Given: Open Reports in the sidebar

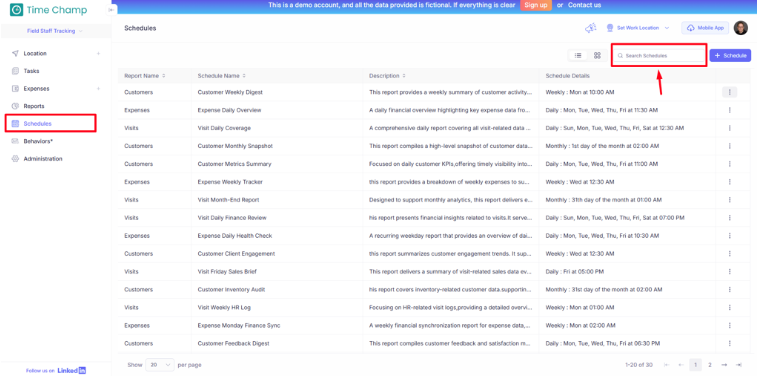Looking at the screenshot, I should coord(34,106).
